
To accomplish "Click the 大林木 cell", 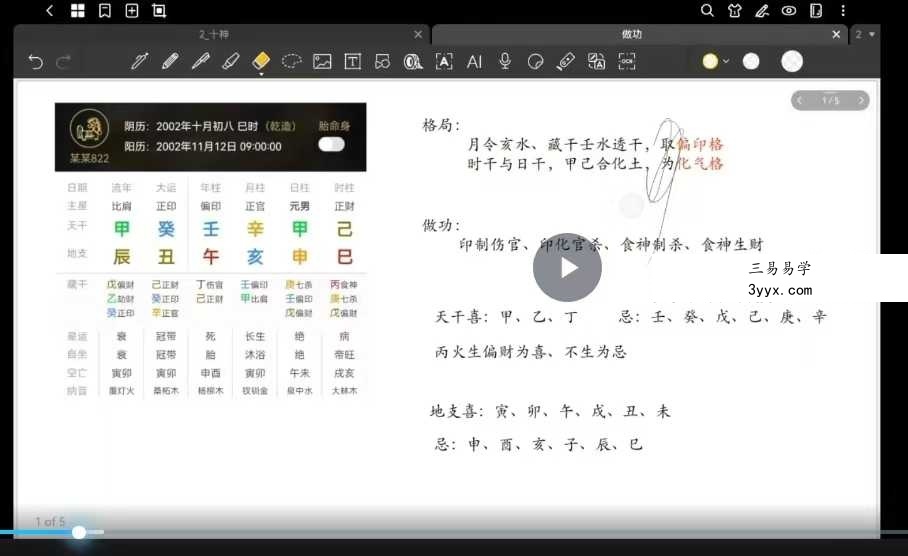I will [x=345, y=391].
